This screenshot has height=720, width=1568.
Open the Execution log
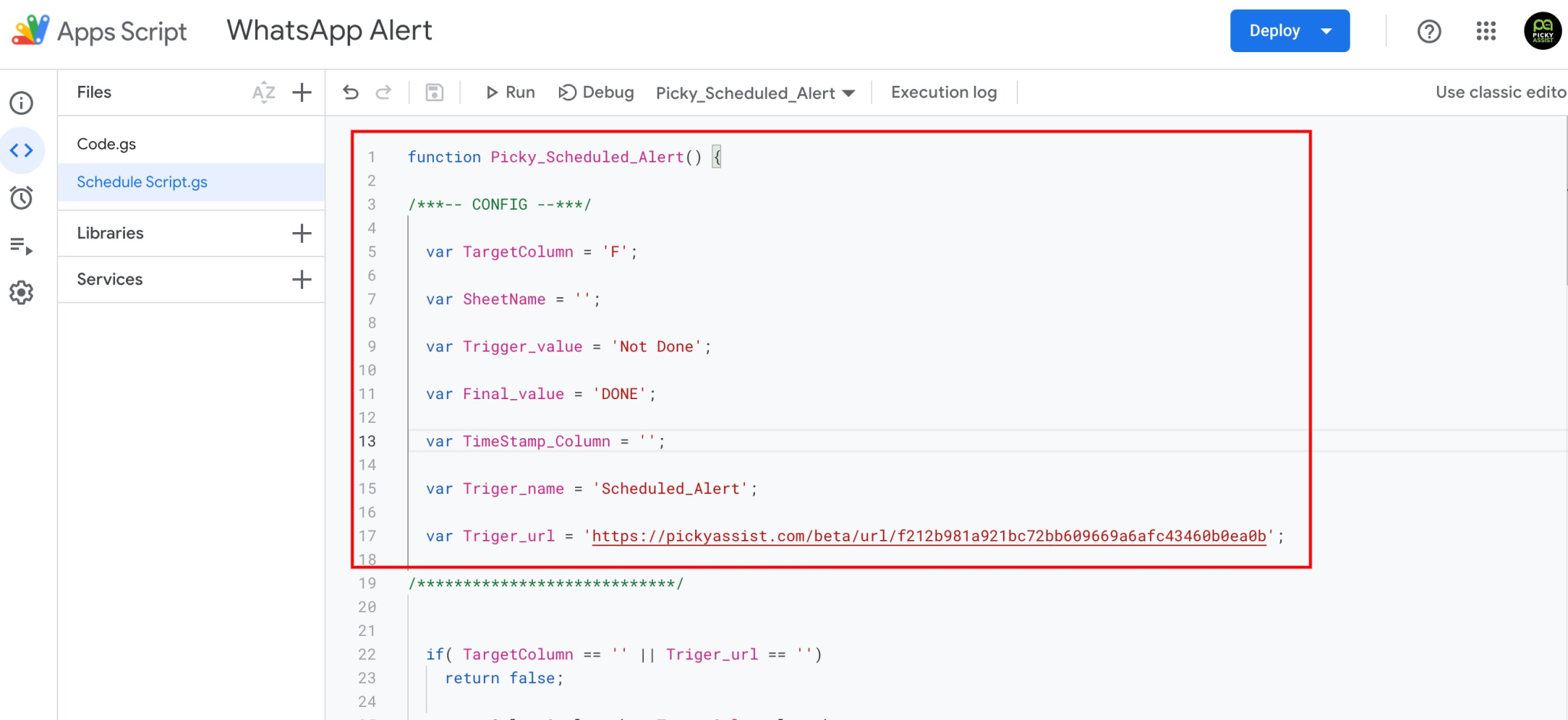[943, 92]
